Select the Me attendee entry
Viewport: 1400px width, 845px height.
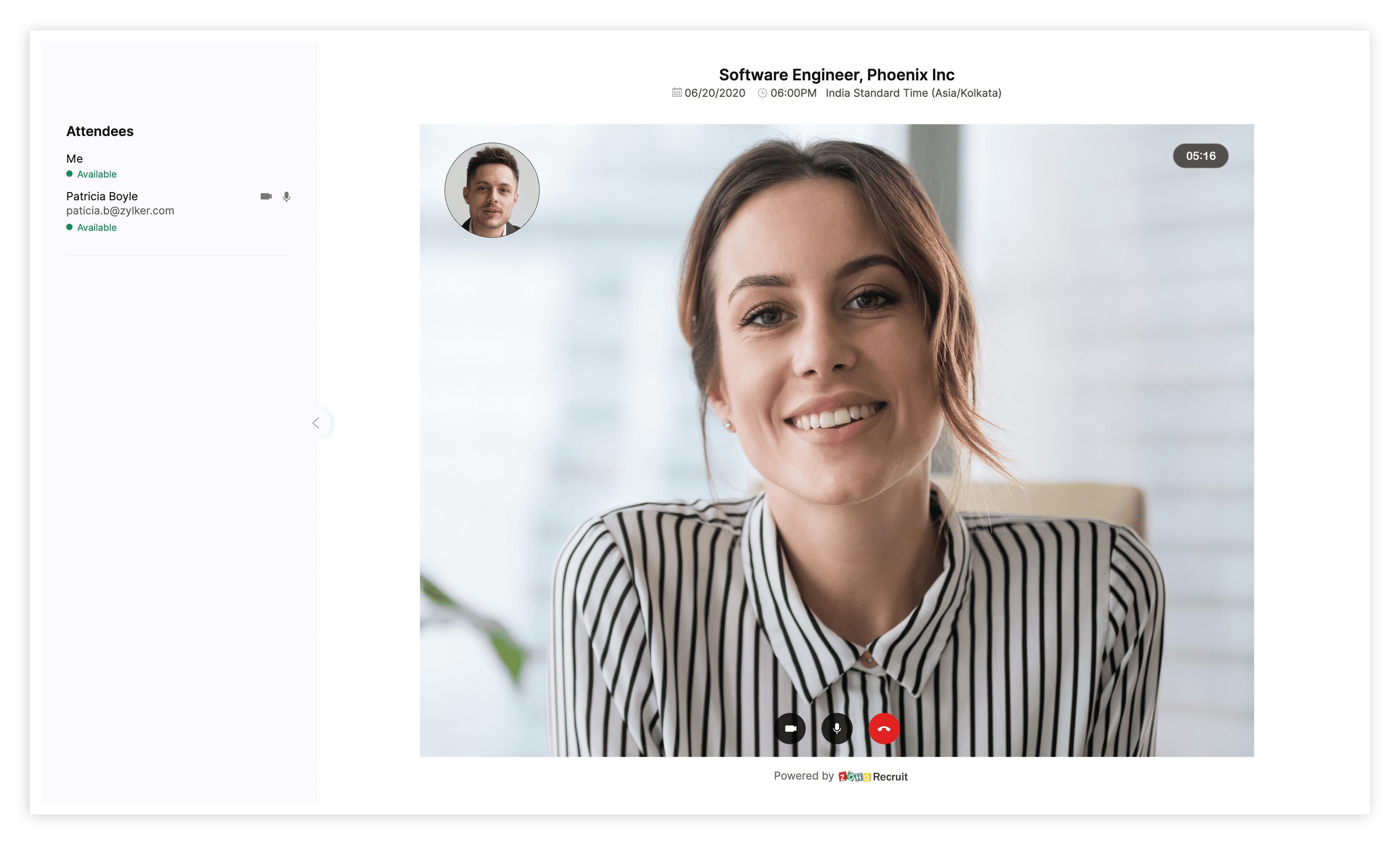pyautogui.click(x=74, y=159)
